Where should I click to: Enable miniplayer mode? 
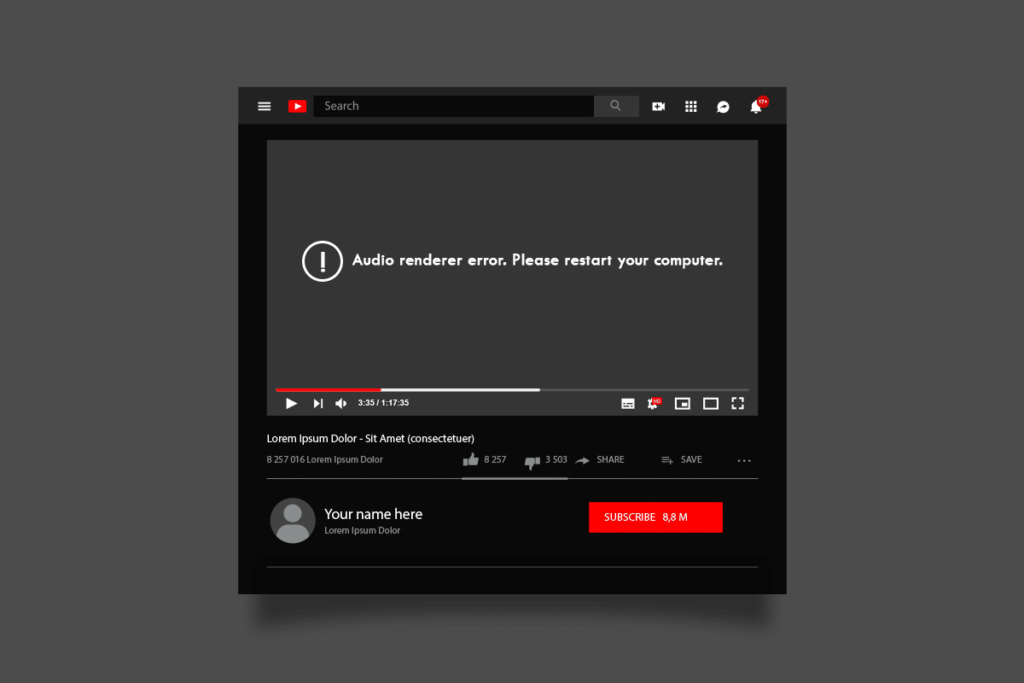pos(682,404)
